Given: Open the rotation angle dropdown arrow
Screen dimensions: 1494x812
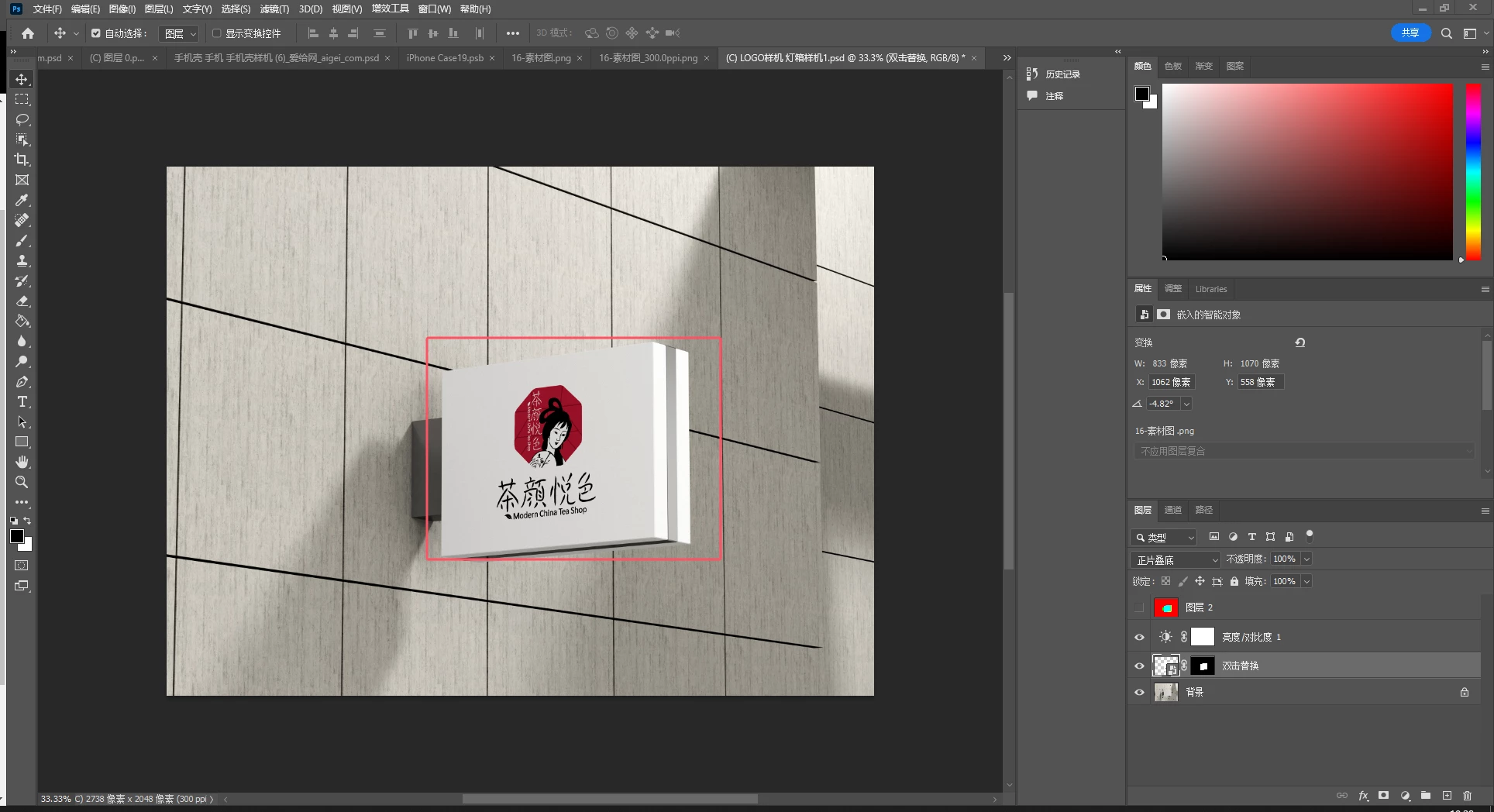Looking at the screenshot, I should [1186, 404].
